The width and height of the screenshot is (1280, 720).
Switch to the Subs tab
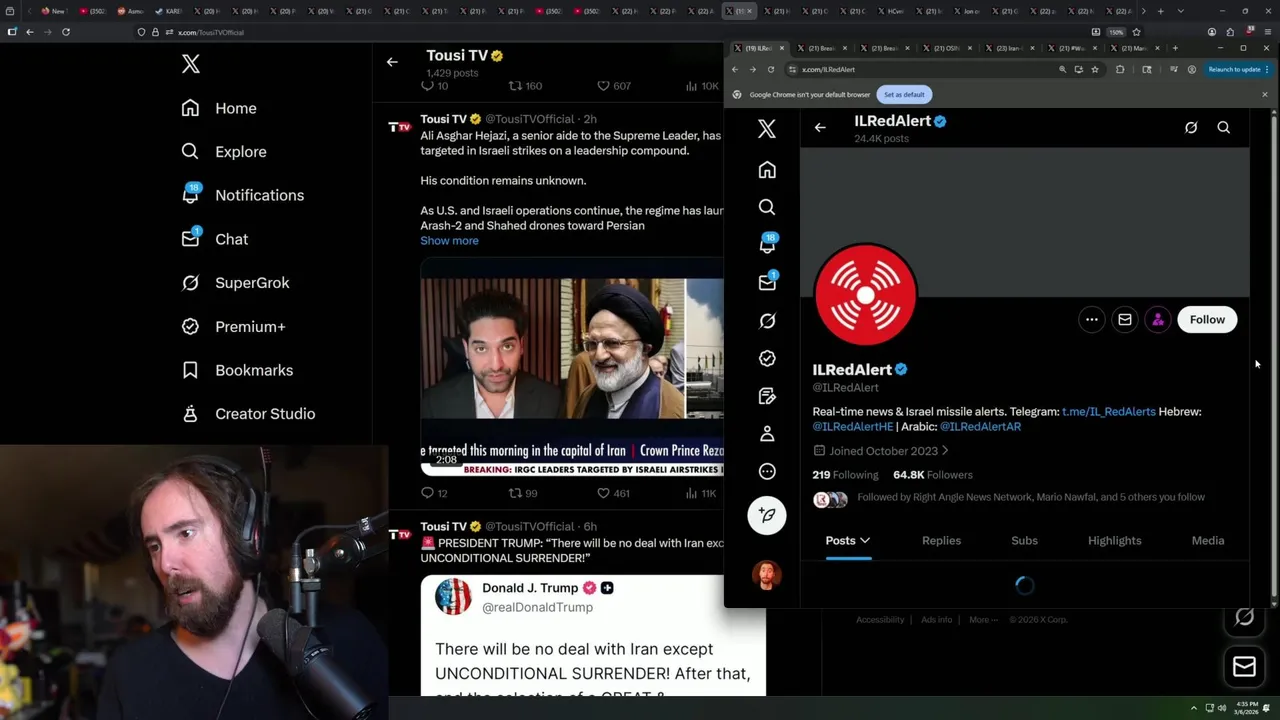(x=1024, y=541)
